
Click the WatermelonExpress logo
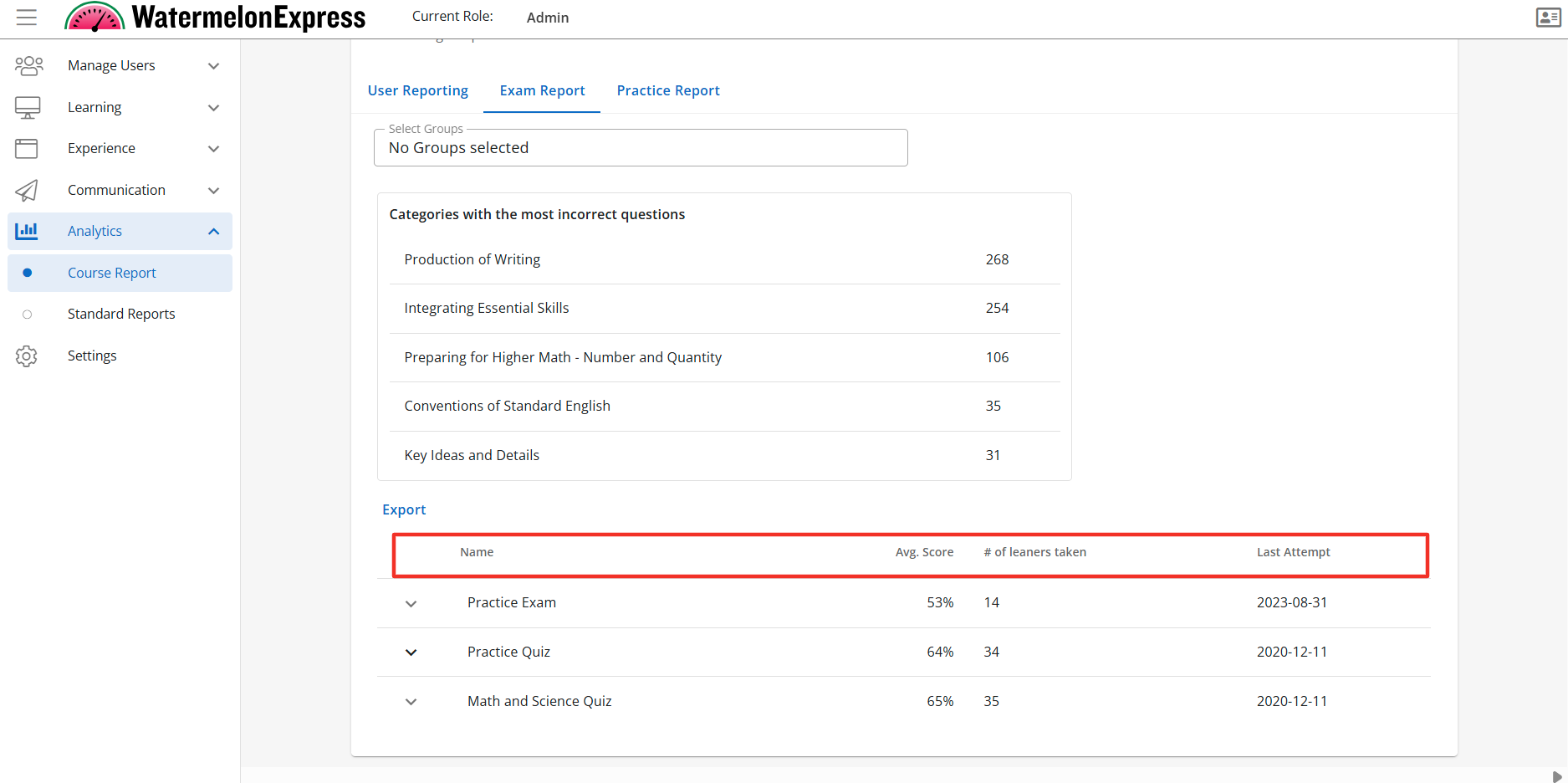click(216, 18)
